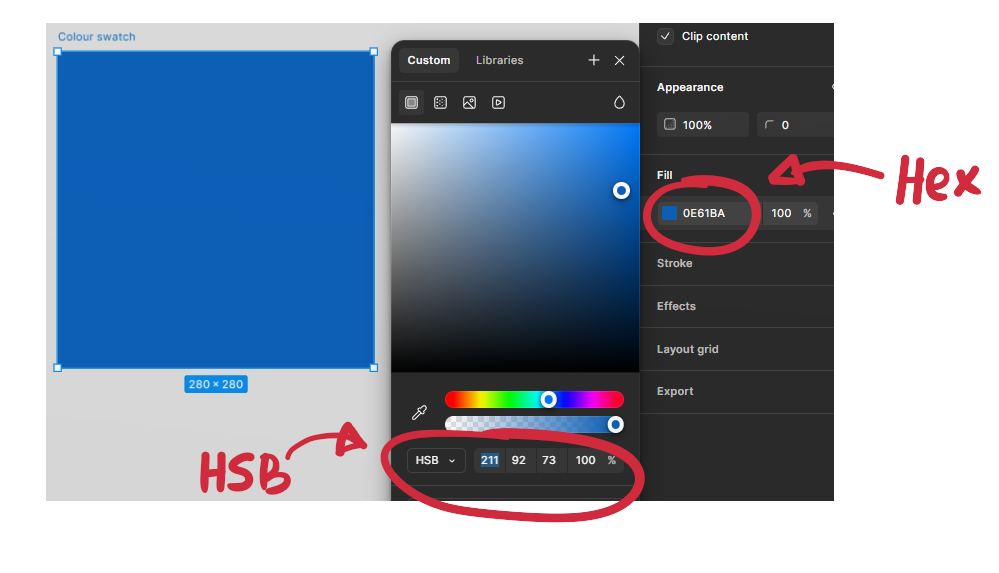Select the Colour swatch frame label
The height and width of the screenshot is (573, 999).
(x=97, y=37)
